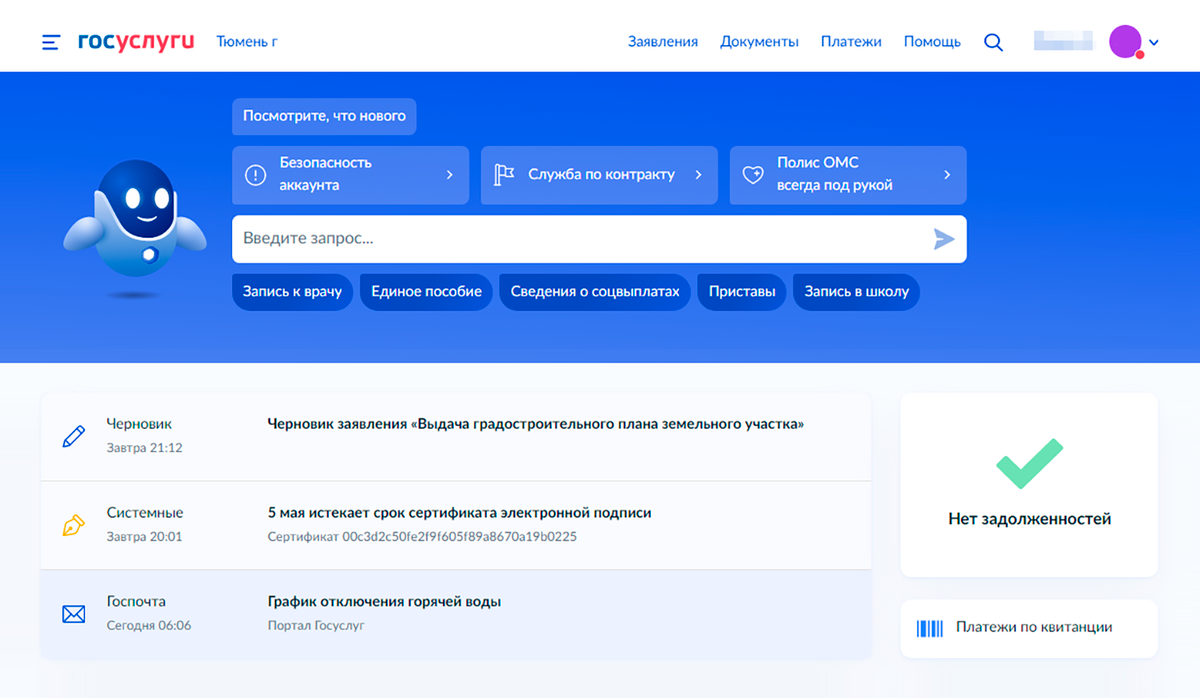The image size is (1200, 698).
Task: Click the Госпочта label
Action: click(x=136, y=602)
